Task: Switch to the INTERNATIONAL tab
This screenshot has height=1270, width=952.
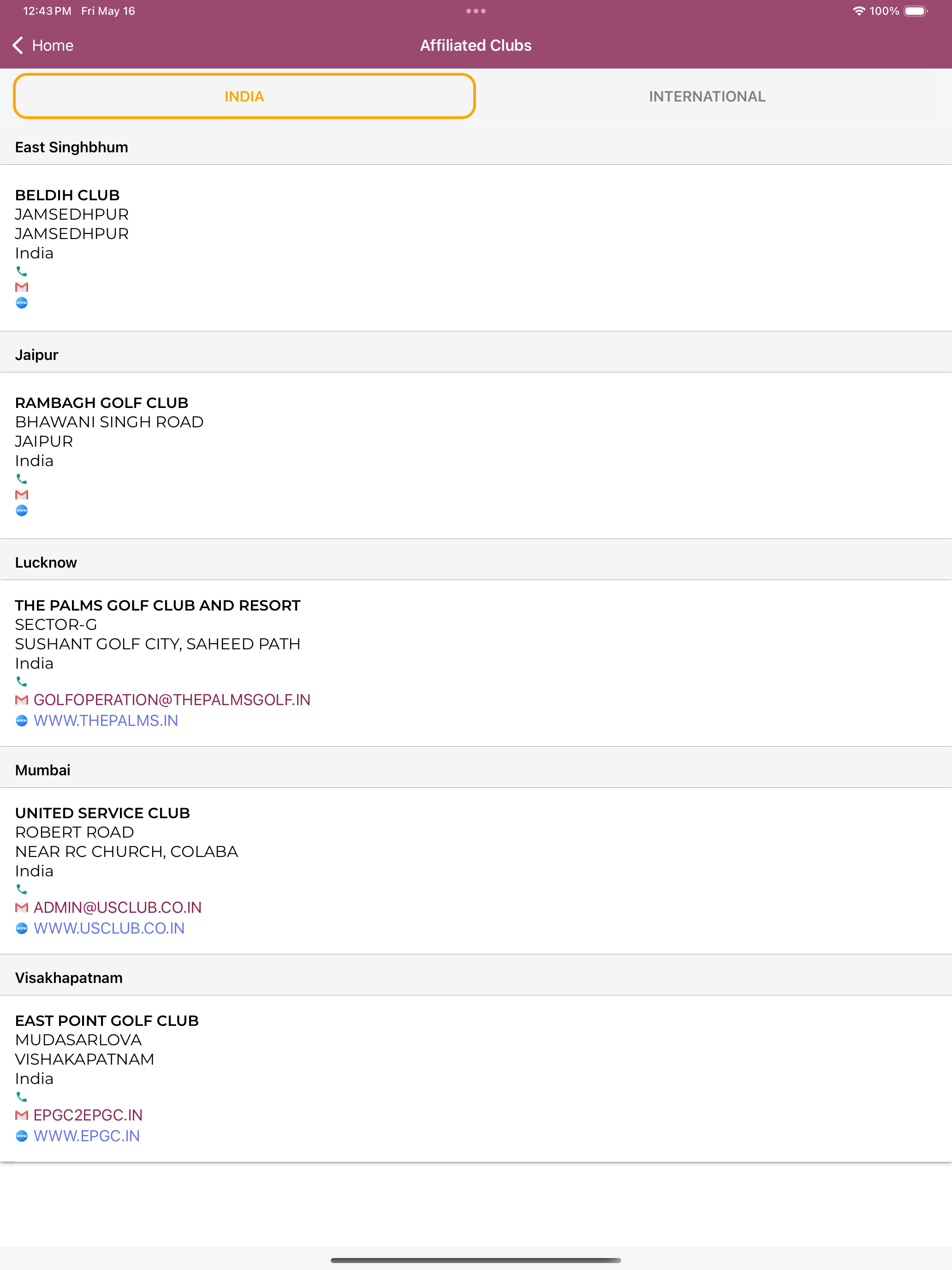Action: pyautogui.click(x=707, y=96)
